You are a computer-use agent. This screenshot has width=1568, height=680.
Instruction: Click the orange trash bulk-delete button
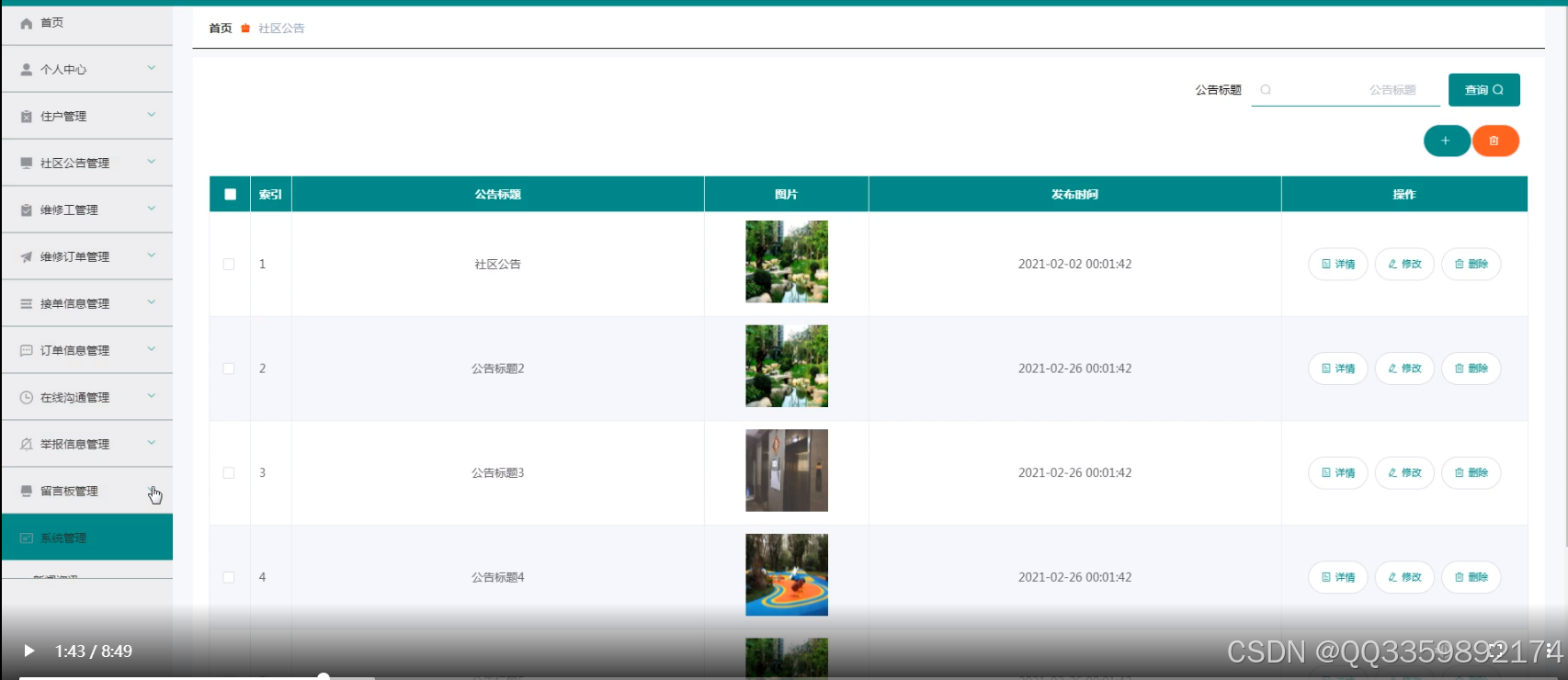pos(1494,141)
